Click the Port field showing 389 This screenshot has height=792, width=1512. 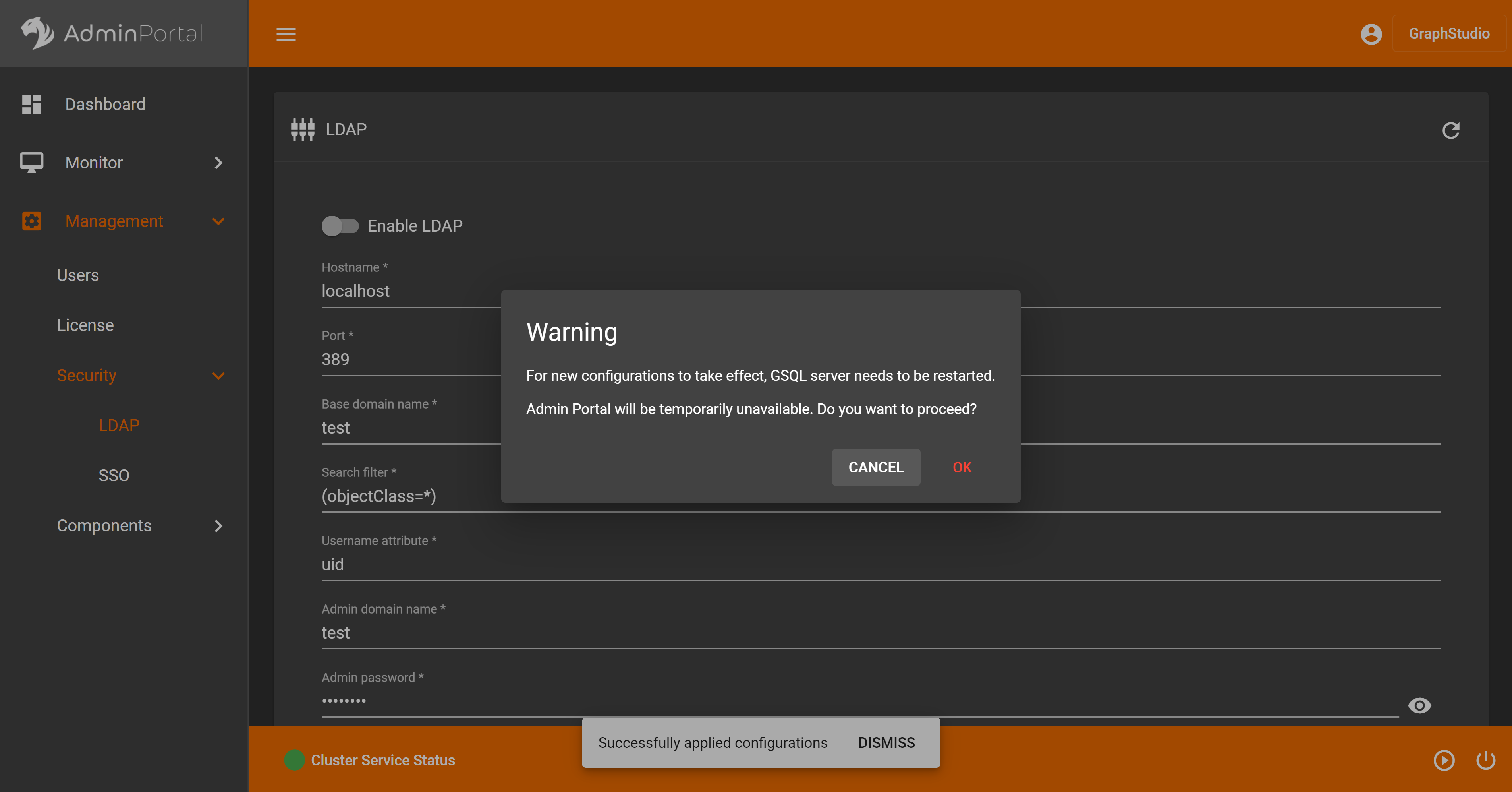(x=881, y=359)
